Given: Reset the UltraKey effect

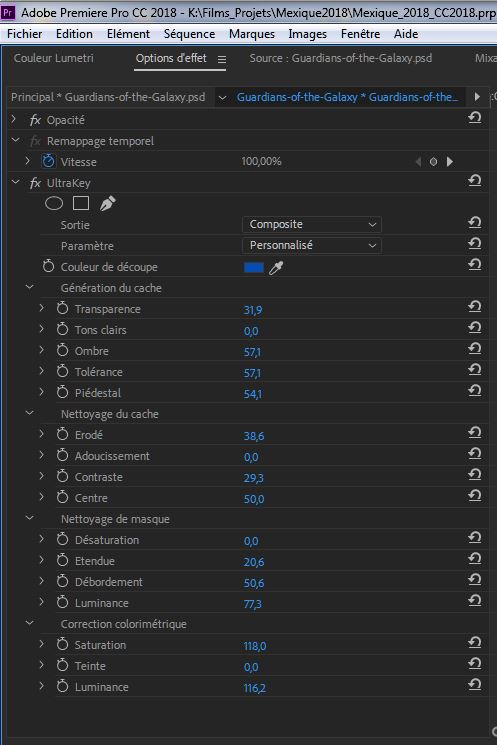Looking at the screenshot, I should pyautogui.click(x=475, y=181).
